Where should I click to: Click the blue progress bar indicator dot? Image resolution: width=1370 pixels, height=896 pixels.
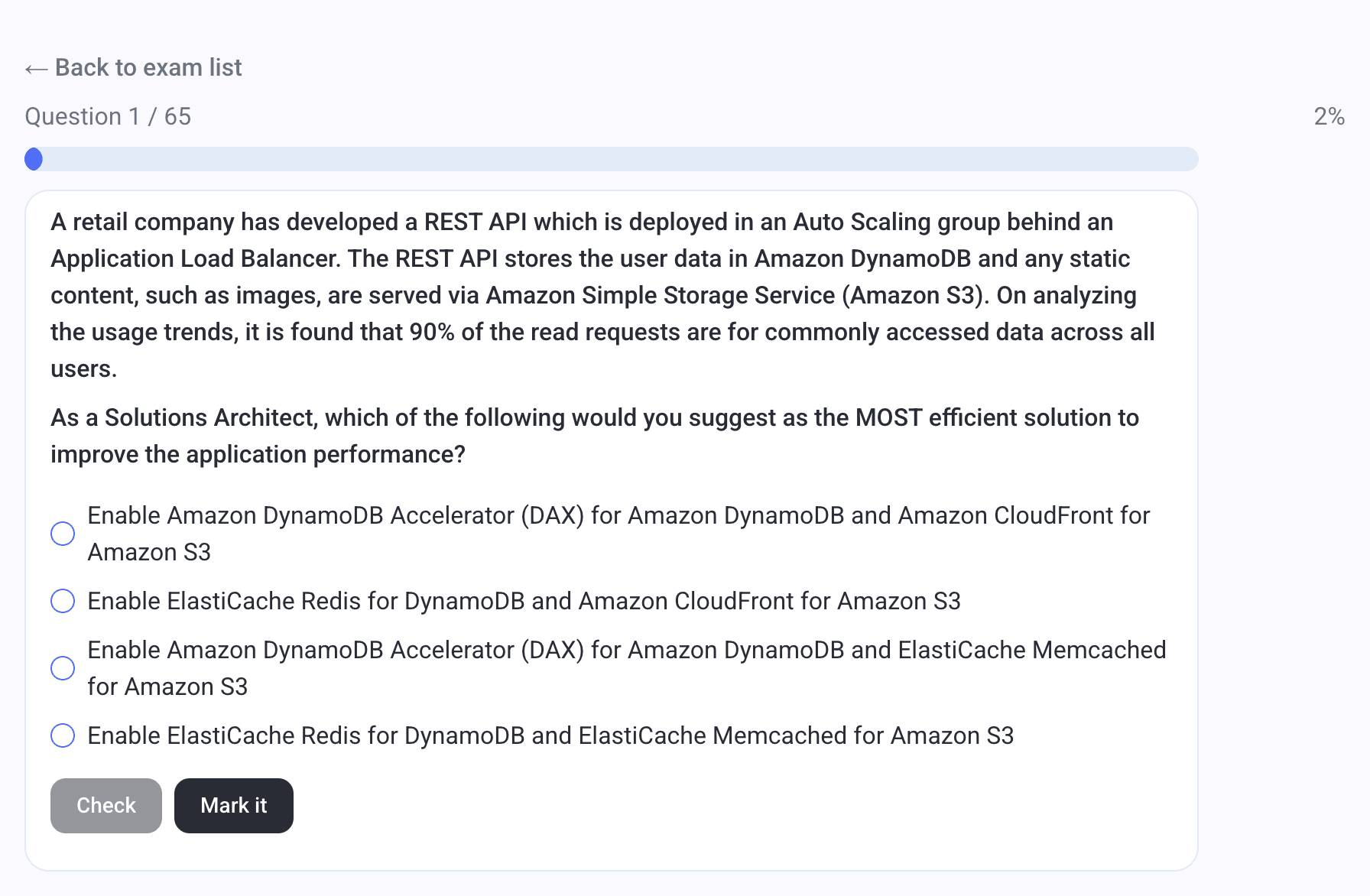pos(34,159)
